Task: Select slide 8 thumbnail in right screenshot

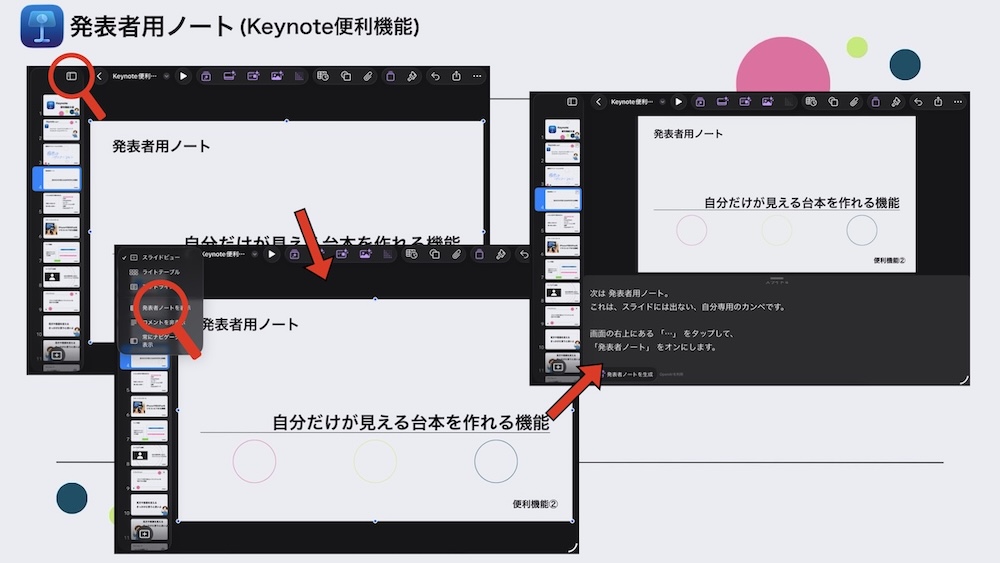Action: (x=562, y=292)
